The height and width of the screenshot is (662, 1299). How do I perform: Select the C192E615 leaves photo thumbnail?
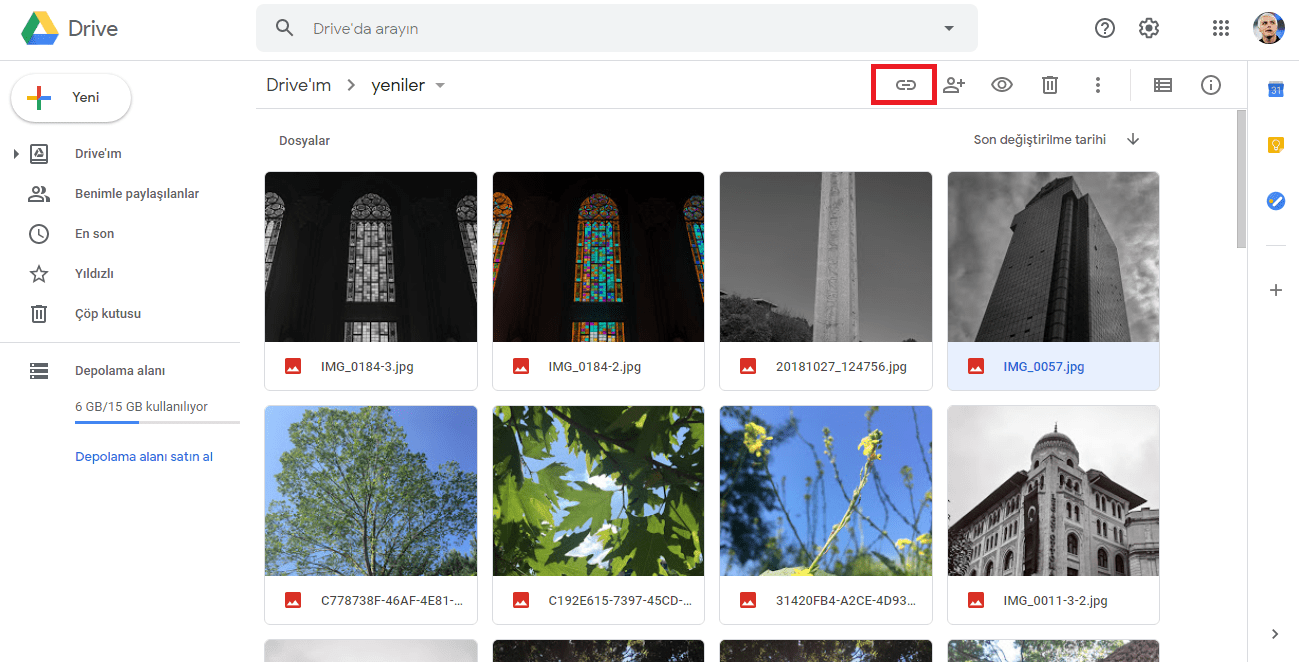tap(598, 491)
